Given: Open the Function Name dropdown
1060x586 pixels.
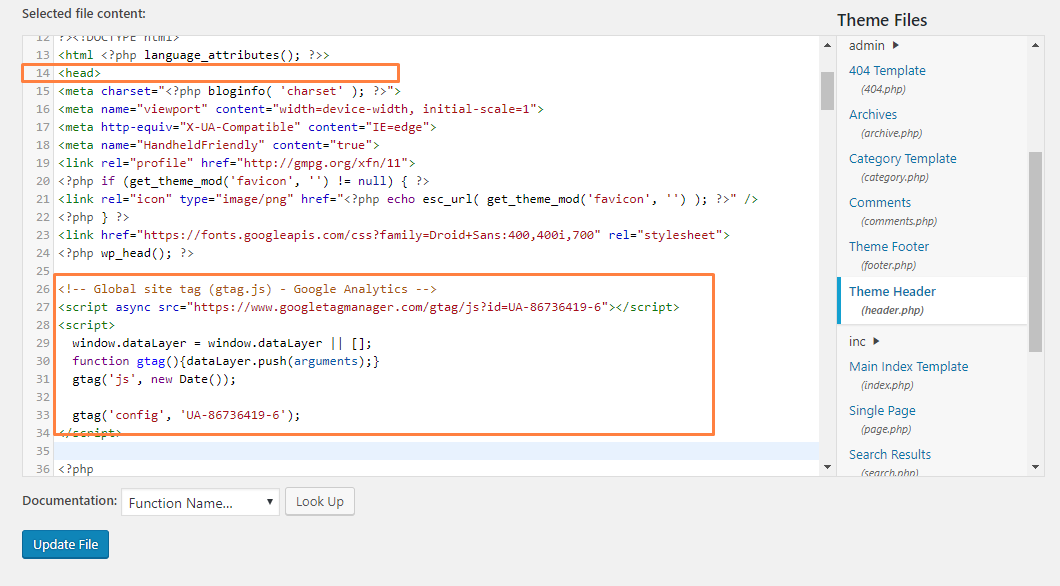Looking at the screenshot, I should click(x=200, y=502).
